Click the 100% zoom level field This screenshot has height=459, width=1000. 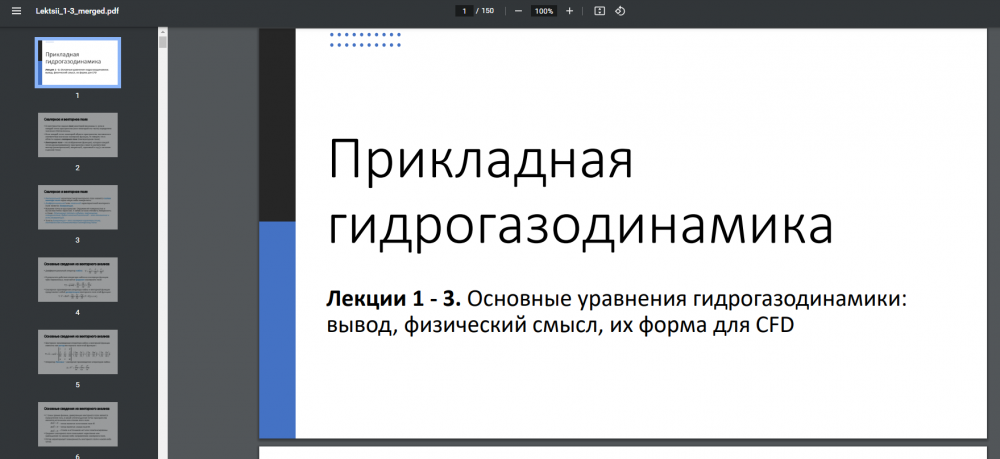543,11
